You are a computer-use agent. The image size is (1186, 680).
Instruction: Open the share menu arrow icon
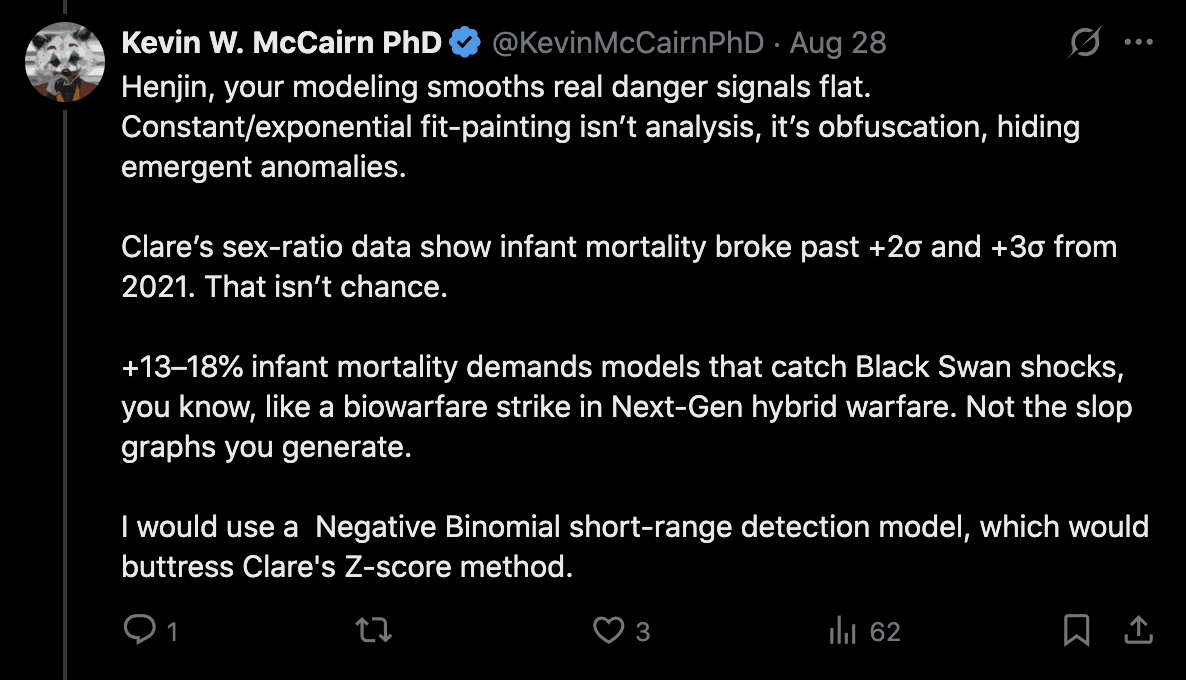pyautogui.click(x=1137, y=631)
